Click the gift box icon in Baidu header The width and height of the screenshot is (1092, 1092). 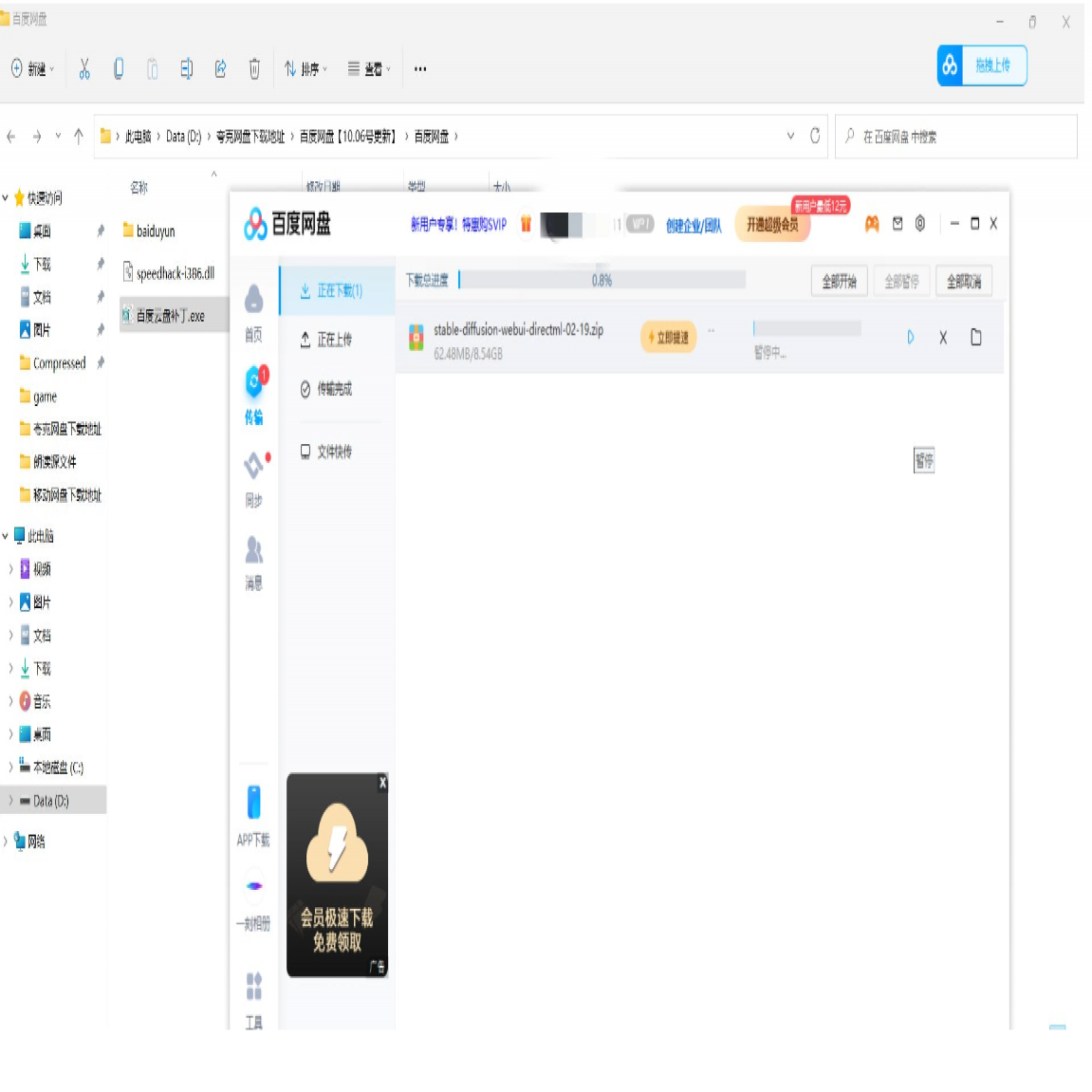[526, 223]
